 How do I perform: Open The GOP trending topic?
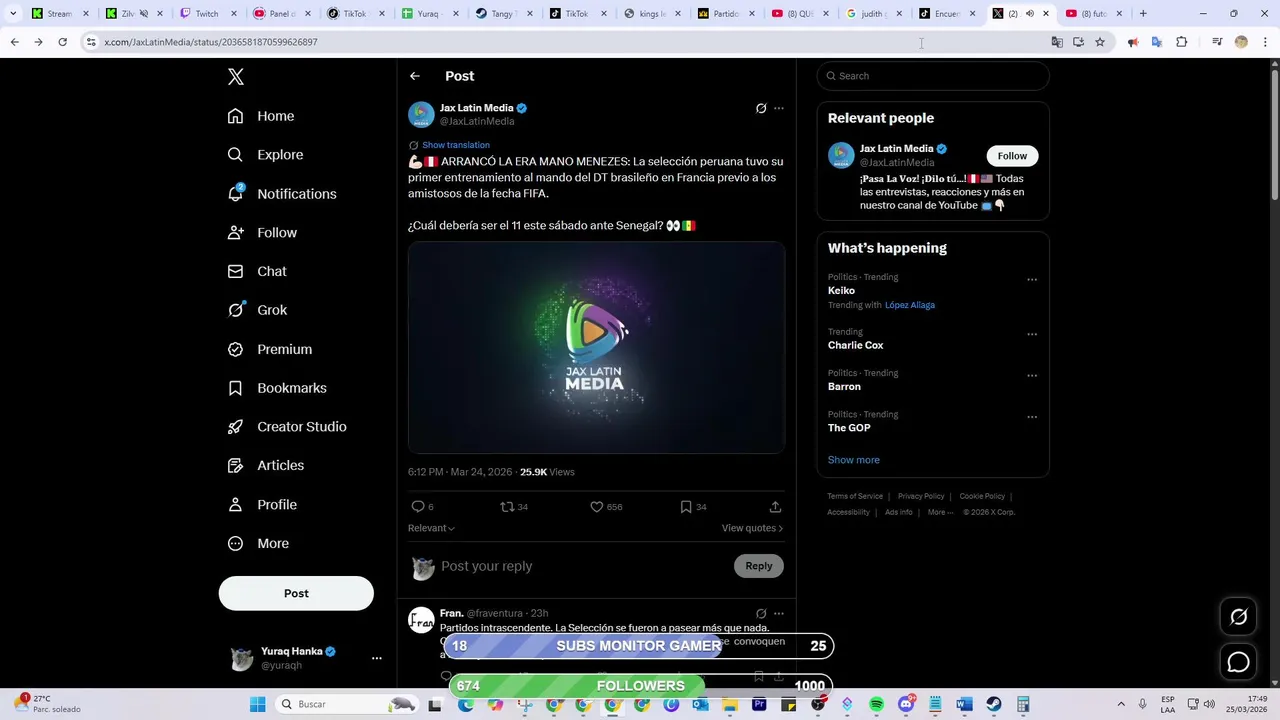[x=849, y=428]
